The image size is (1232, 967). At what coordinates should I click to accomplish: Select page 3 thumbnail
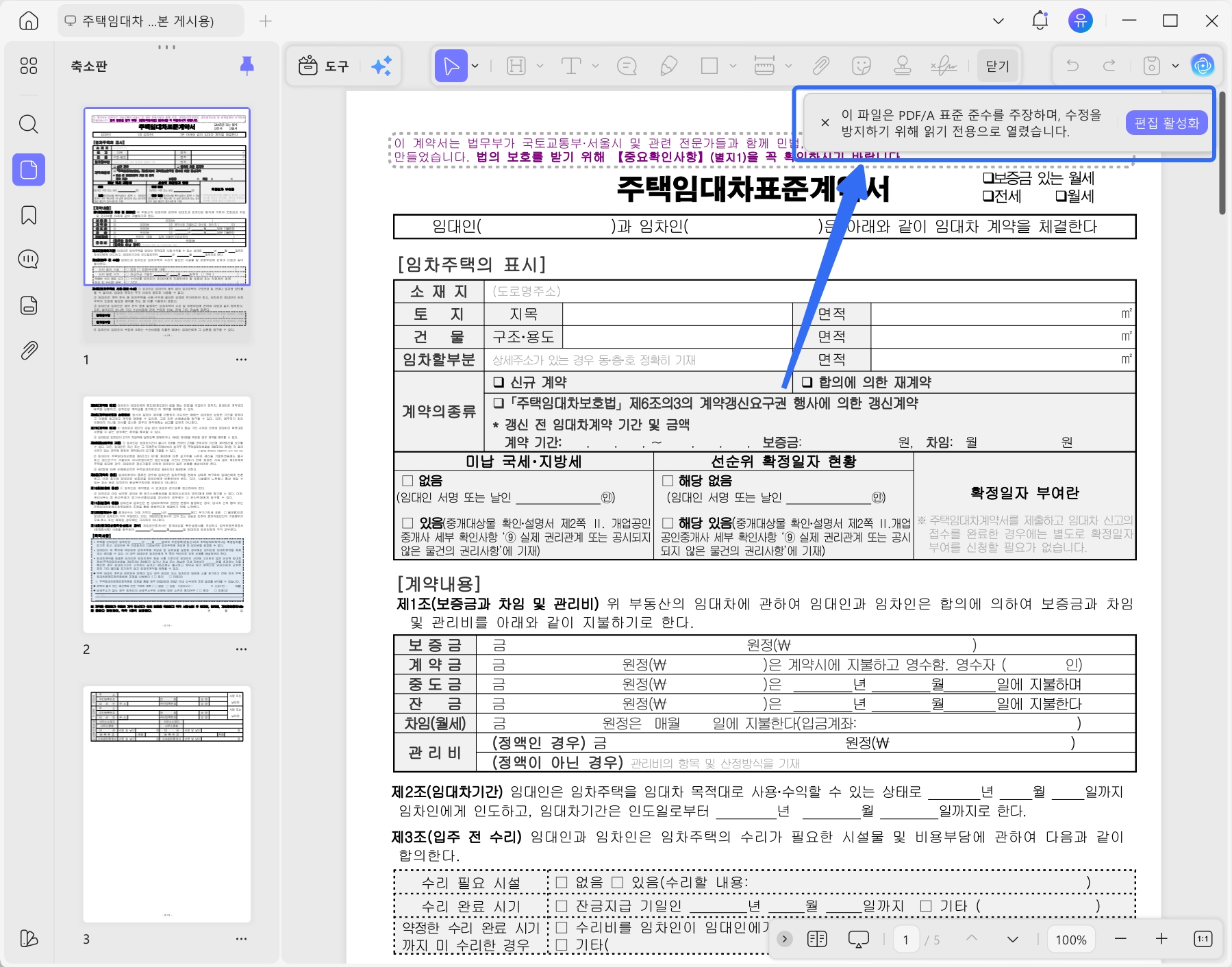click(x=167, y=804)
